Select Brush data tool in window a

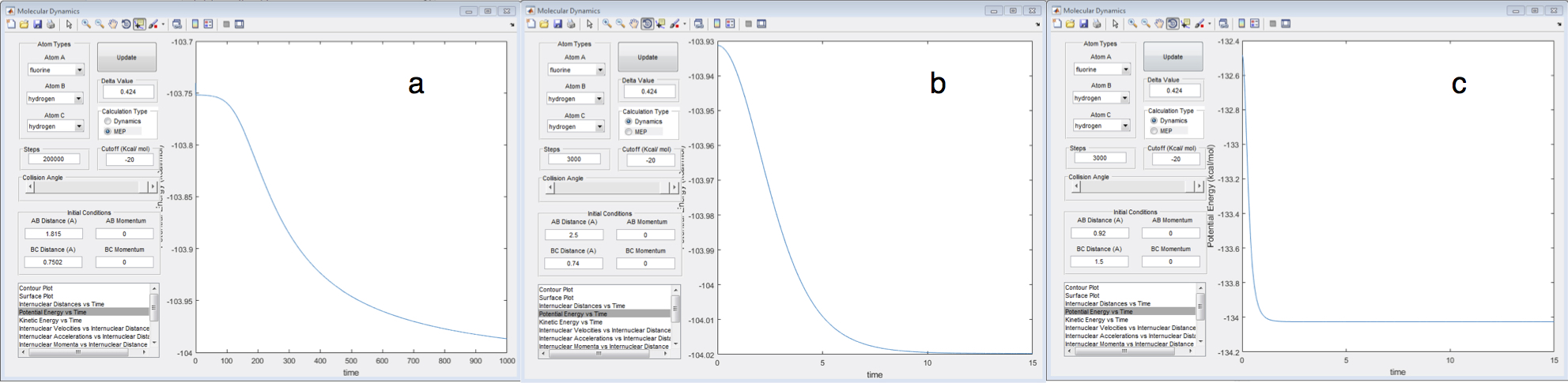tap(153, 24)
